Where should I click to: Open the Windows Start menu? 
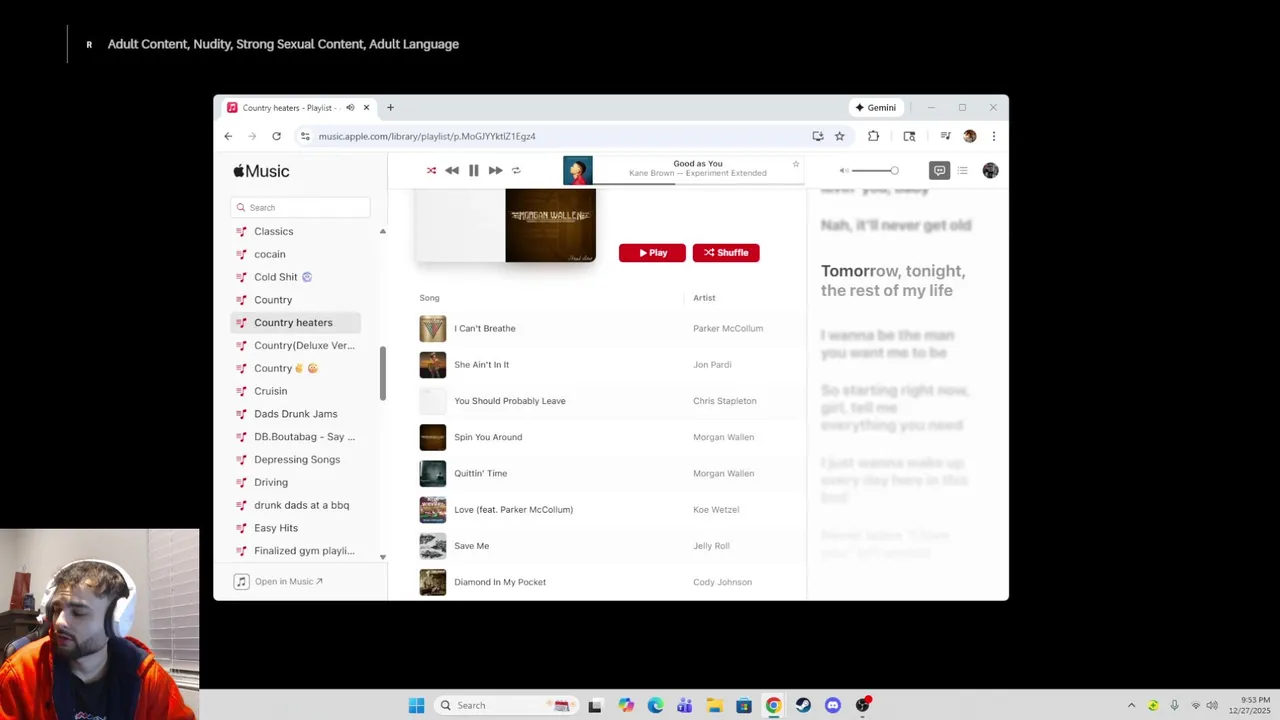click(x=416, y=705)
